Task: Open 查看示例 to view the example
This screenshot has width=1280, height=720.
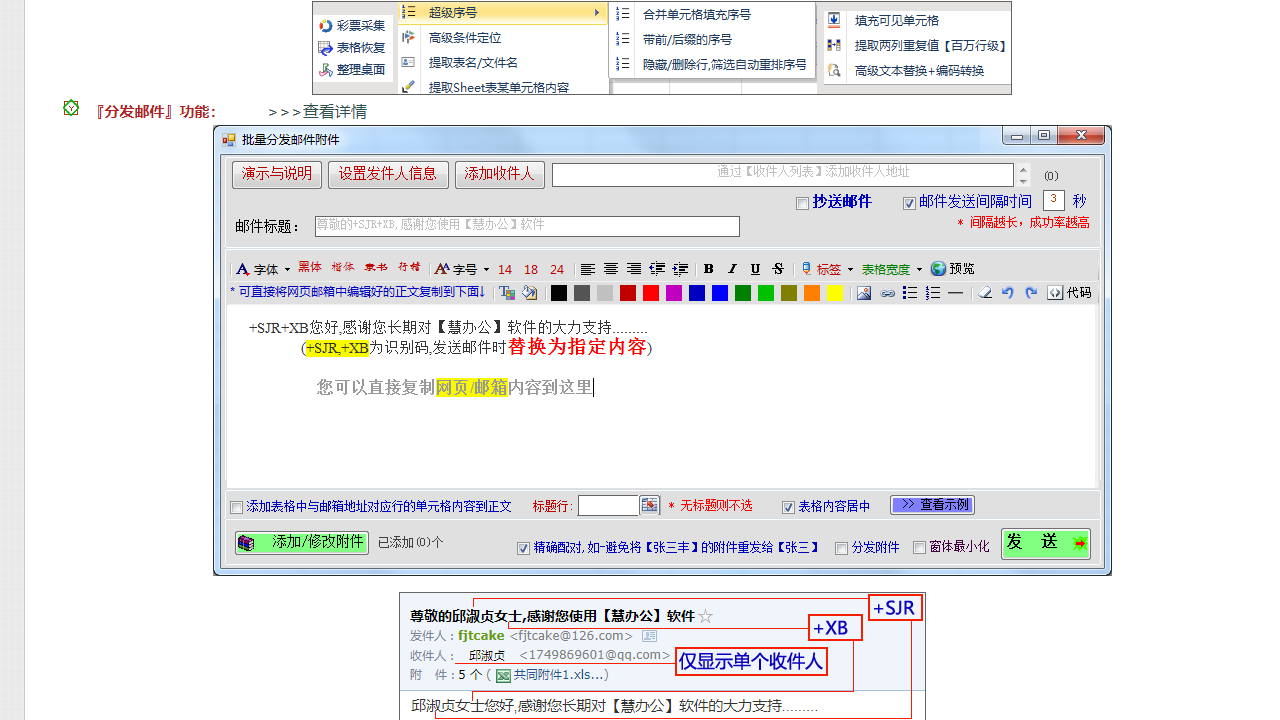Action: click(x=932, y=505)
